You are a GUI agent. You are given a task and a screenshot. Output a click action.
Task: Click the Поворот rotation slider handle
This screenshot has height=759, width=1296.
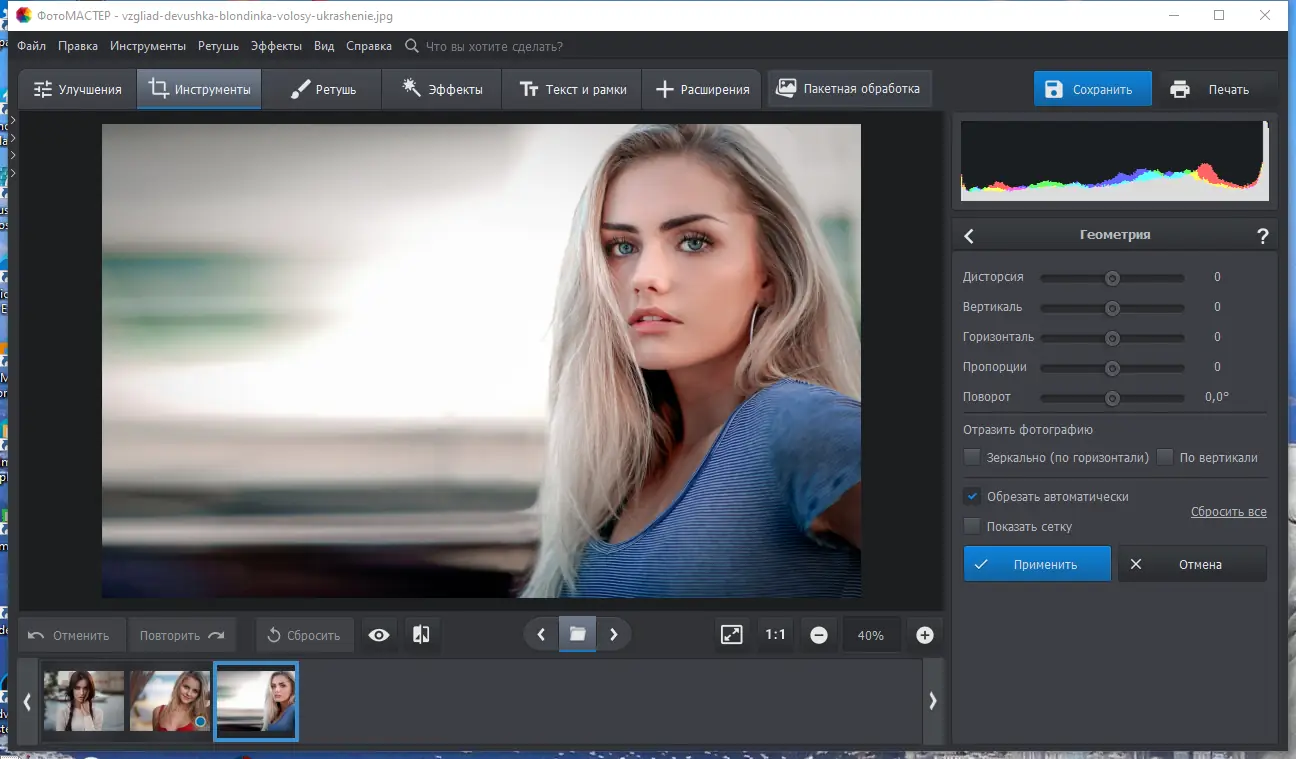[x=1111, y=398]
